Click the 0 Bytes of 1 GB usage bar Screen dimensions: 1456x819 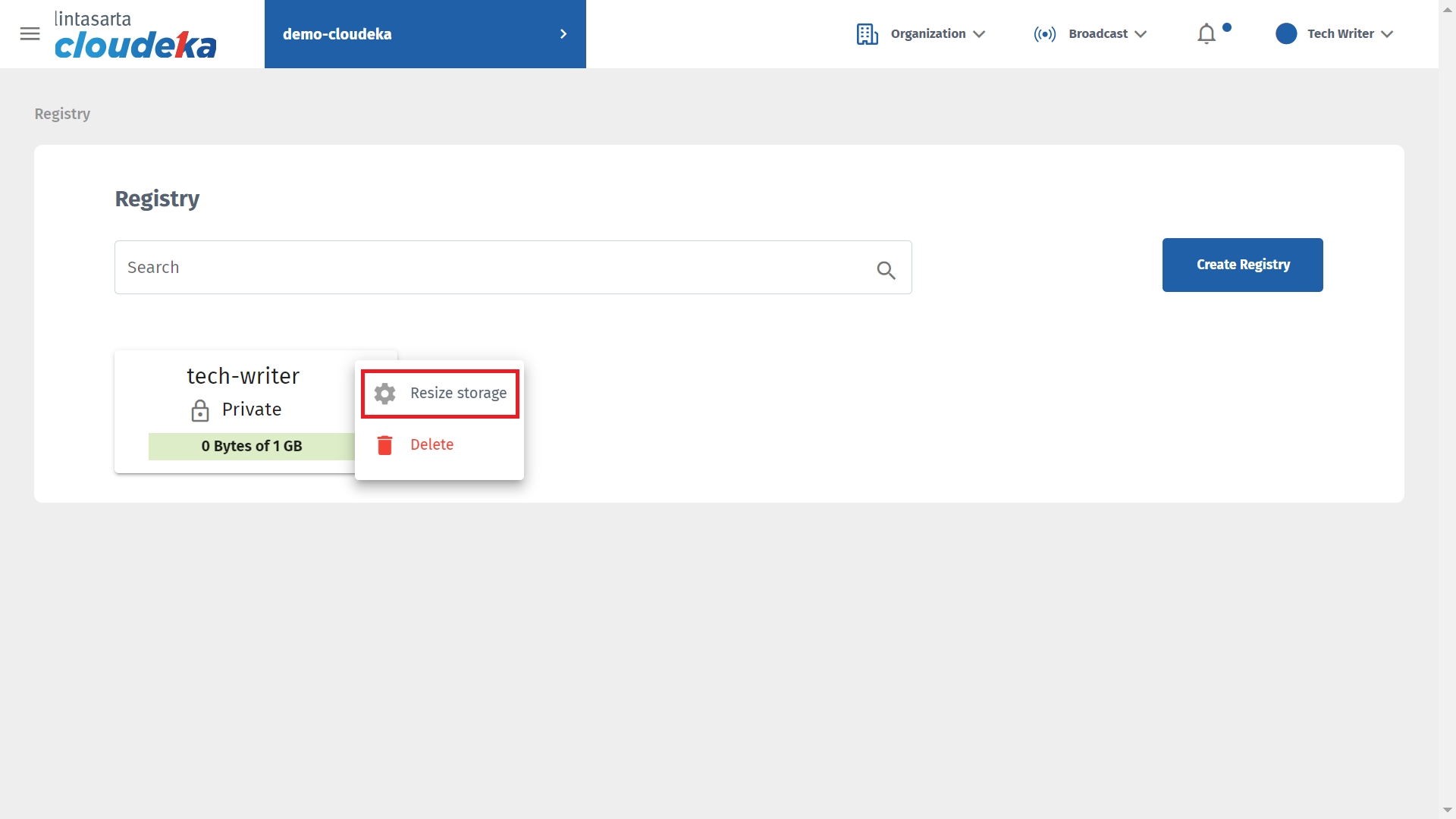tap(251, 447)
